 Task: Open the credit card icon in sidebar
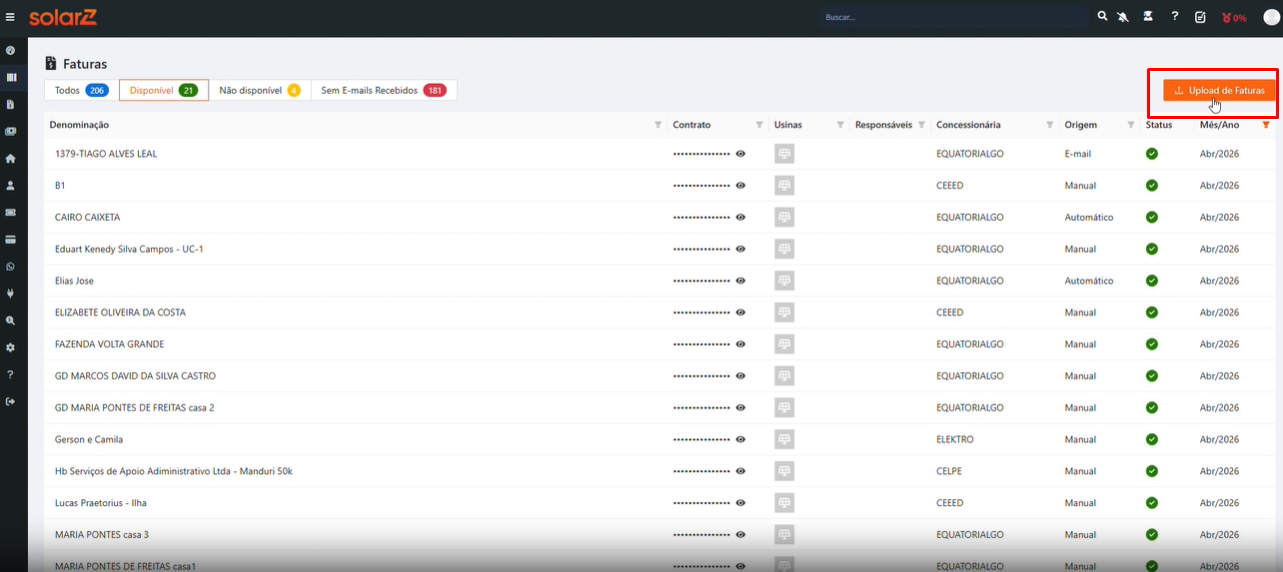(10, 240)
